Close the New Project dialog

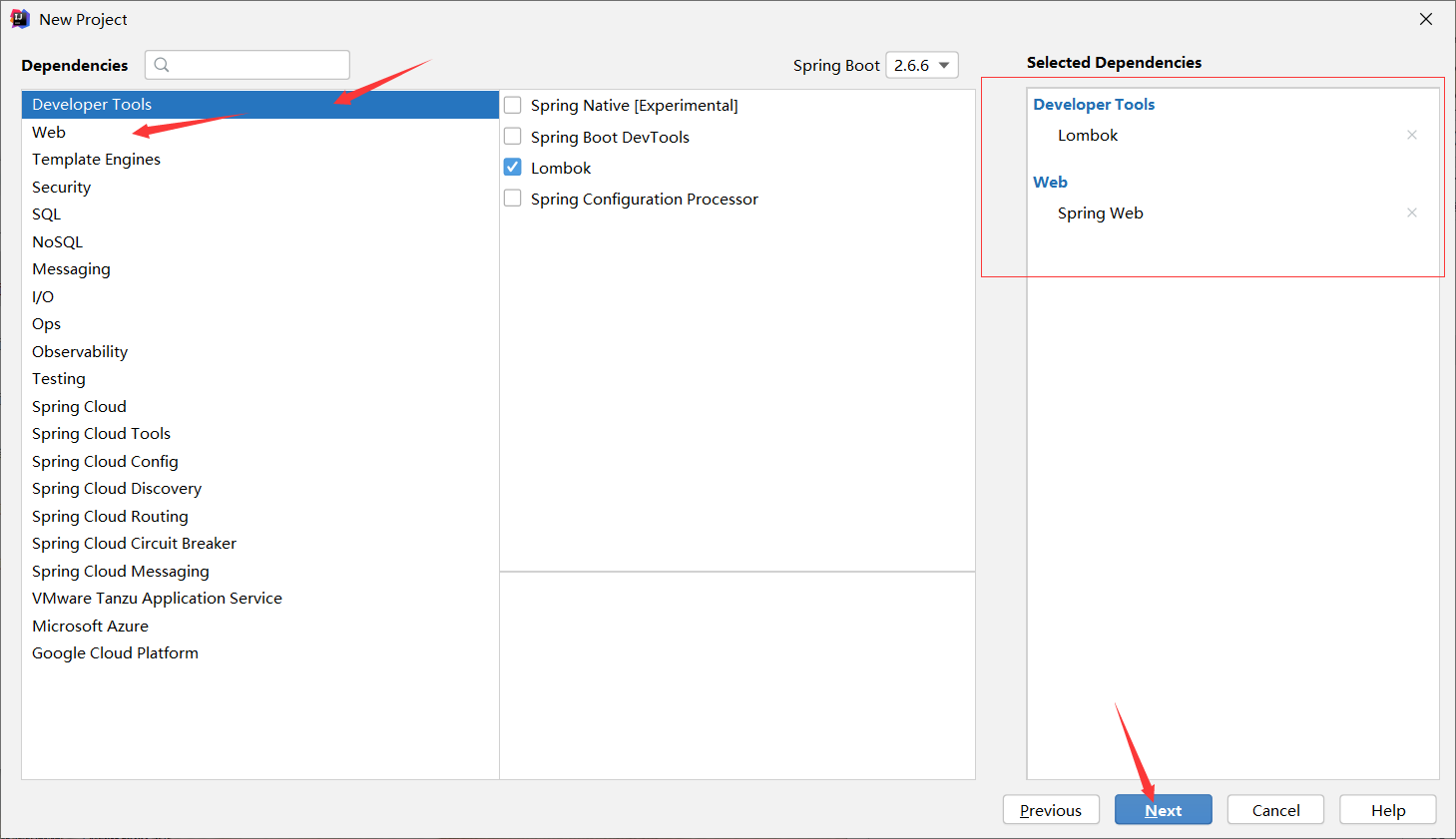pyautogui.click(x=1426, y=19)
